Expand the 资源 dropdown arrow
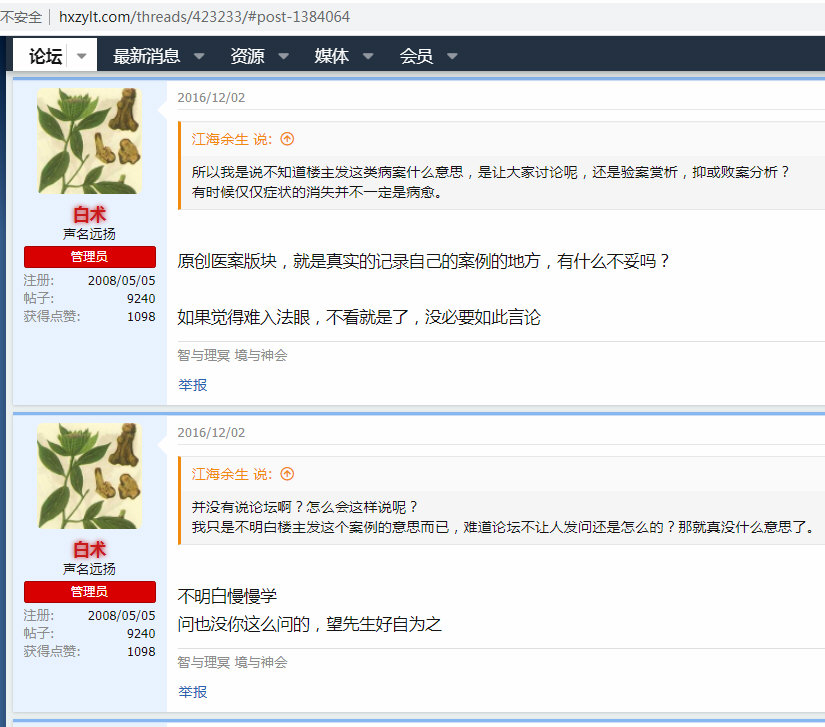825x727 pixels. (x=283, y=56)
